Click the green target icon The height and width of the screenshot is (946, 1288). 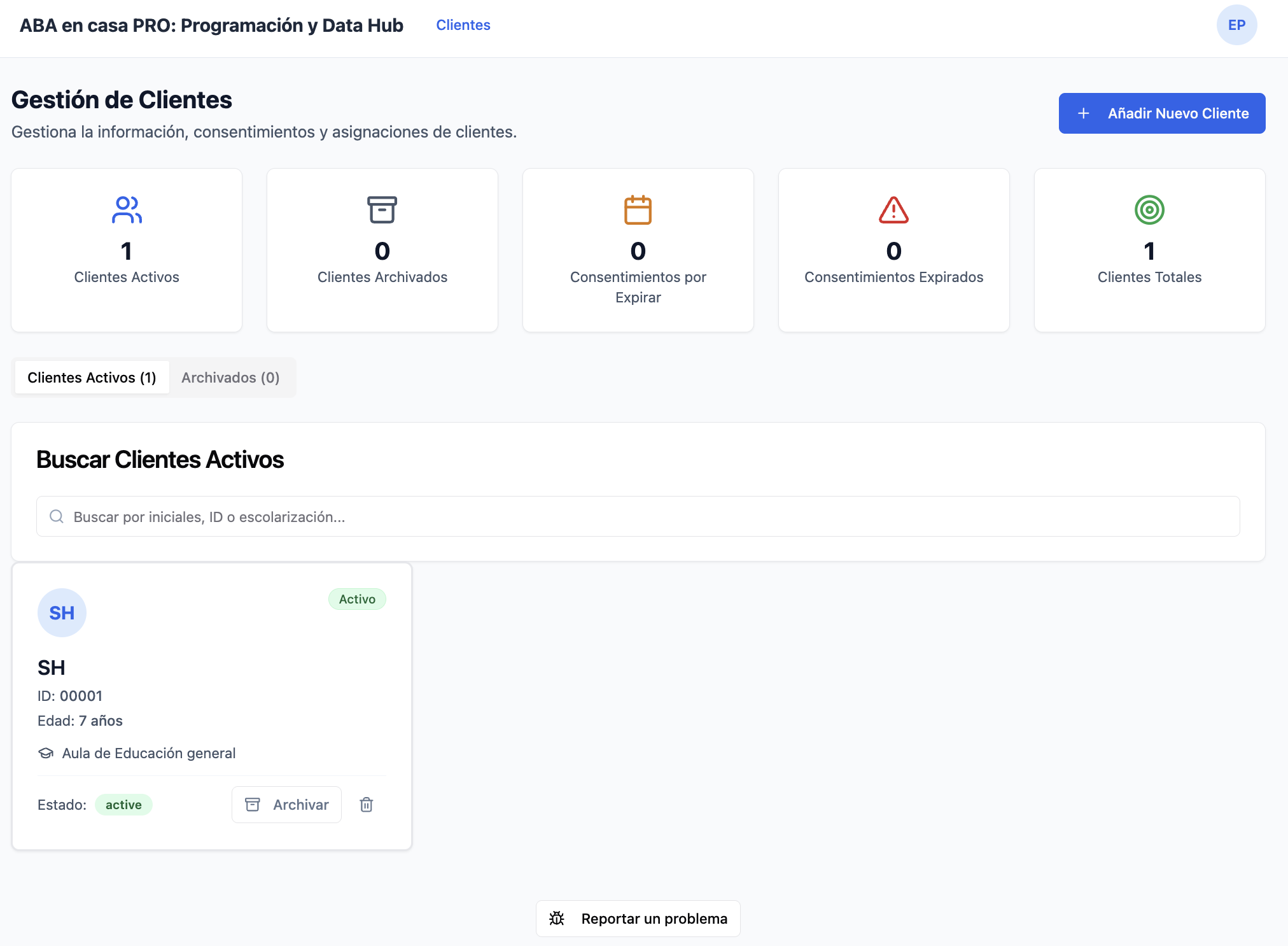(x=1149, y=210)
